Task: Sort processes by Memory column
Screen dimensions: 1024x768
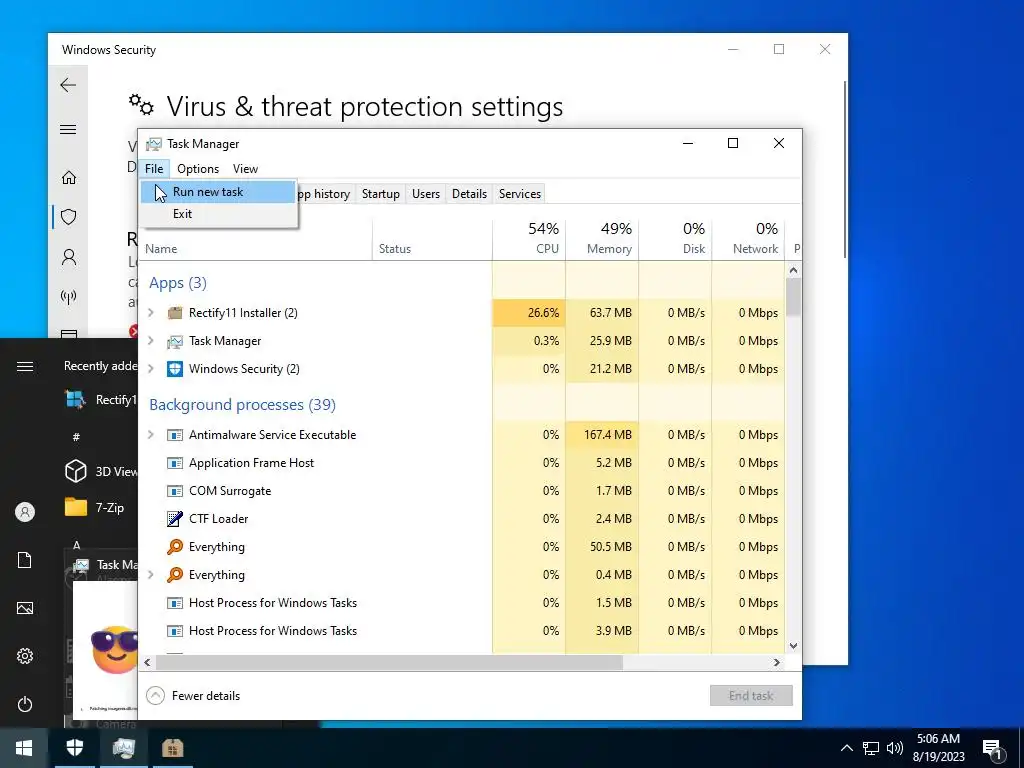Action: [x=602, y=239]
